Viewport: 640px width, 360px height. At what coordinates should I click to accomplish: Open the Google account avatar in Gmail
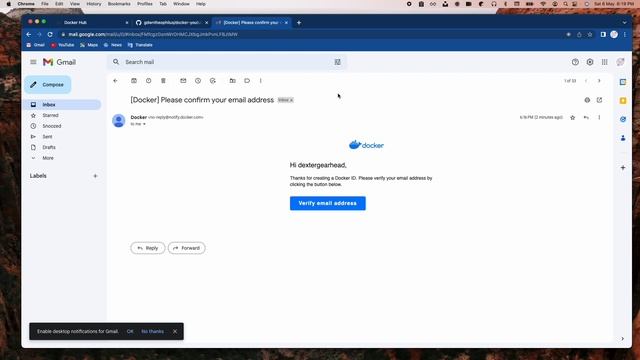[x=620, y=62]
